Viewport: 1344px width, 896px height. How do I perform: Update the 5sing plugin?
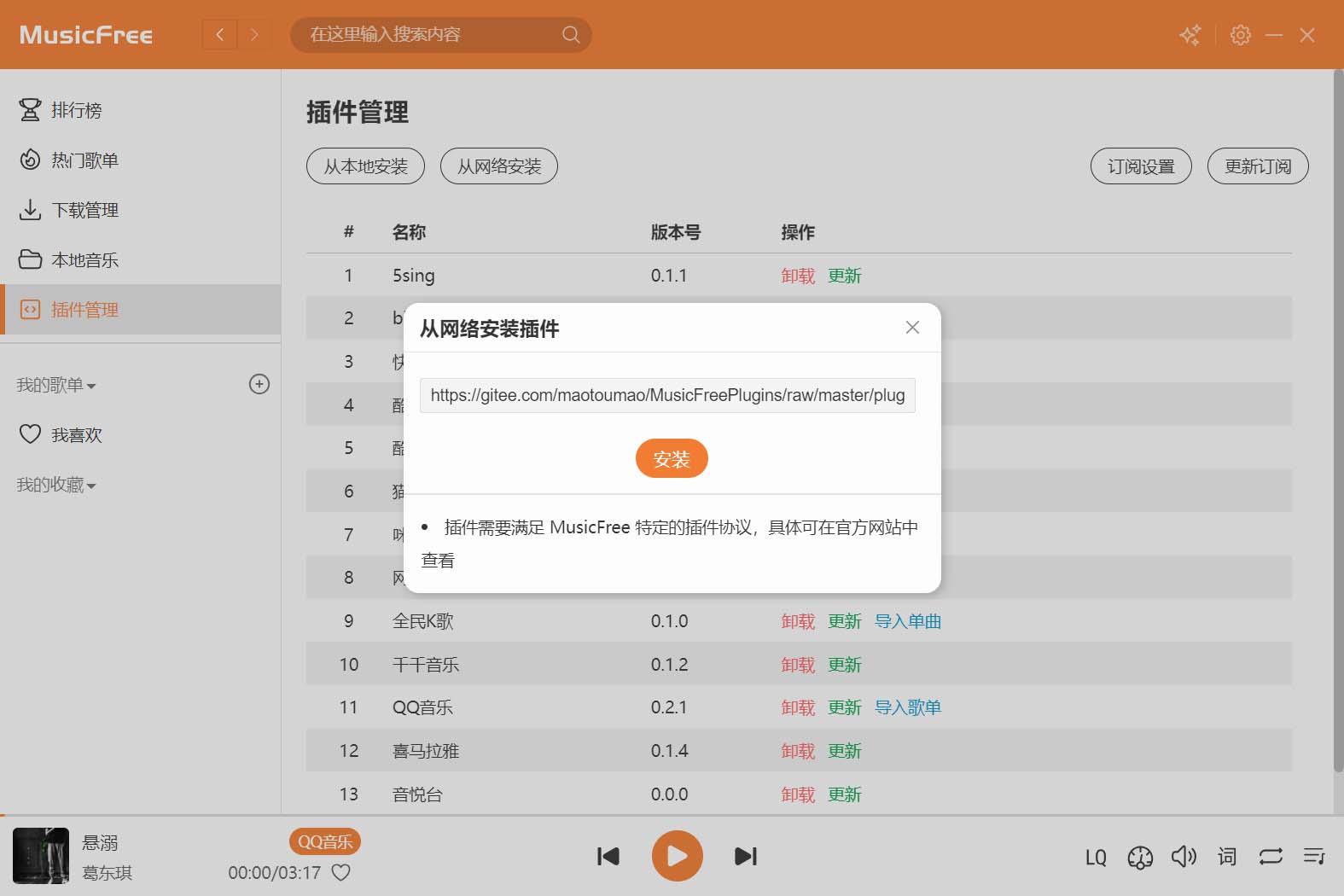pos(845,276)
